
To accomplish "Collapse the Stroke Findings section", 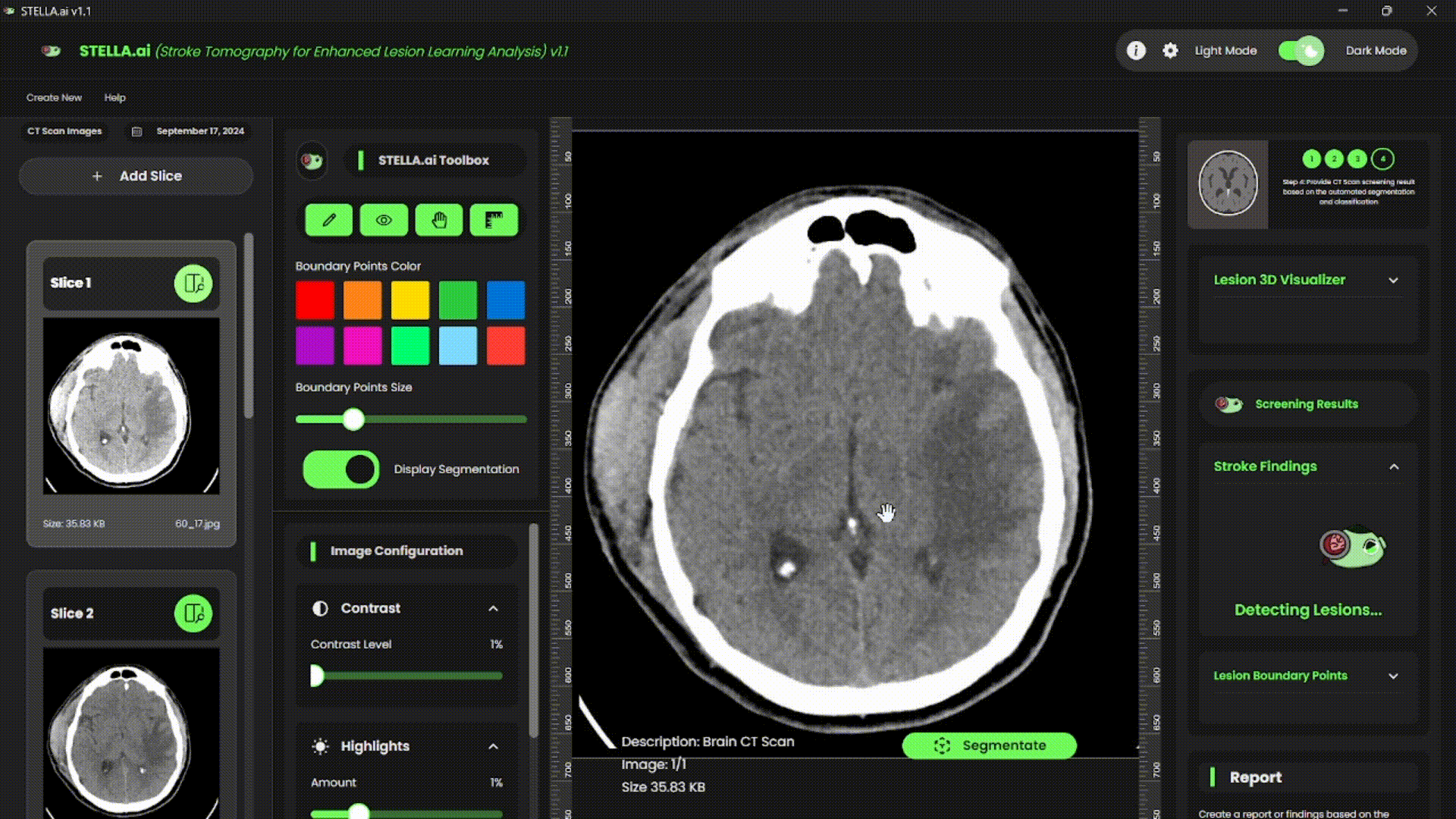I will tap(1393, 466).
